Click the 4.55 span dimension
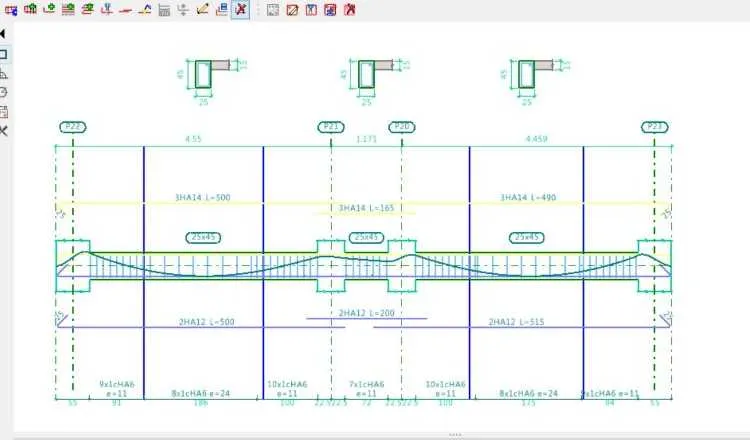 click(193, 139)
